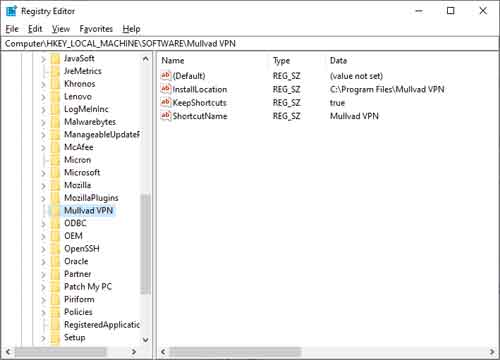500x360 pixels.
Task: Expand the Malwarebytes key
Action: tap(43, 123)
